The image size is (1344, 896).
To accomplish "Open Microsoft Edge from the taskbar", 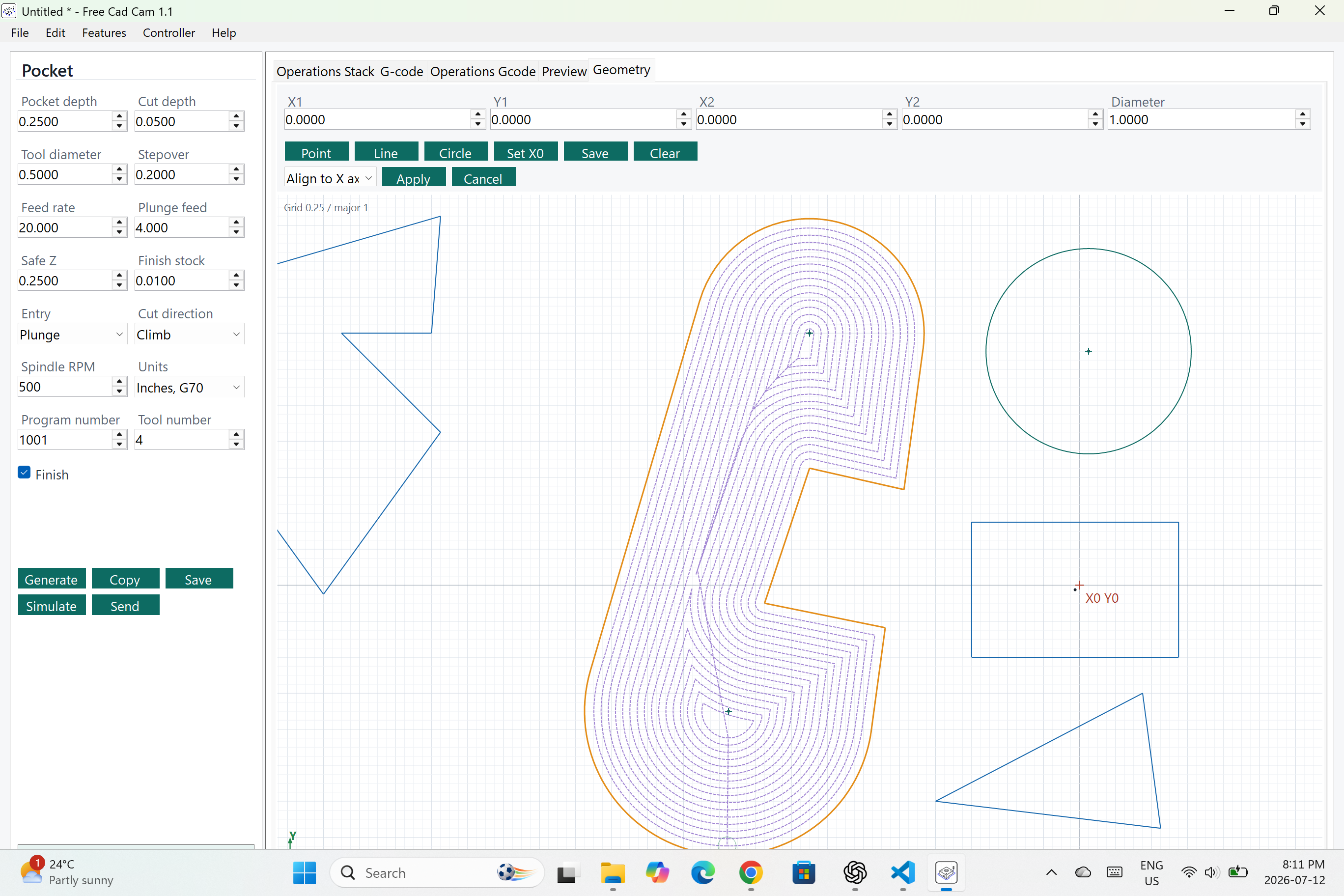I will coord(702,872).
